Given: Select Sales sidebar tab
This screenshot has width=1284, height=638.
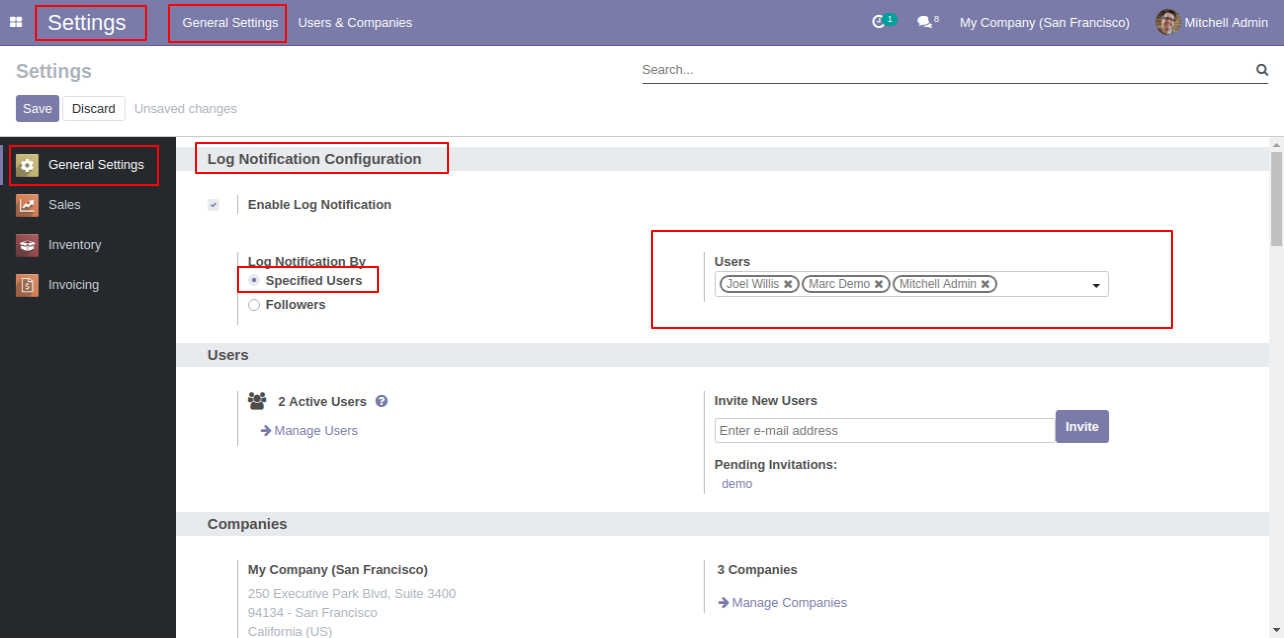Looking at the screenshot, I should (88, 205).
